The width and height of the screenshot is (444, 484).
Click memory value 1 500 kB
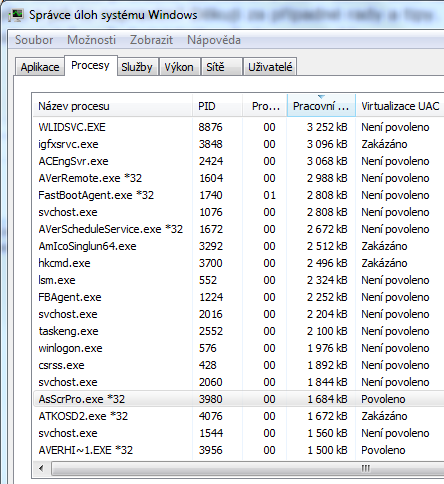pos(327,450)
